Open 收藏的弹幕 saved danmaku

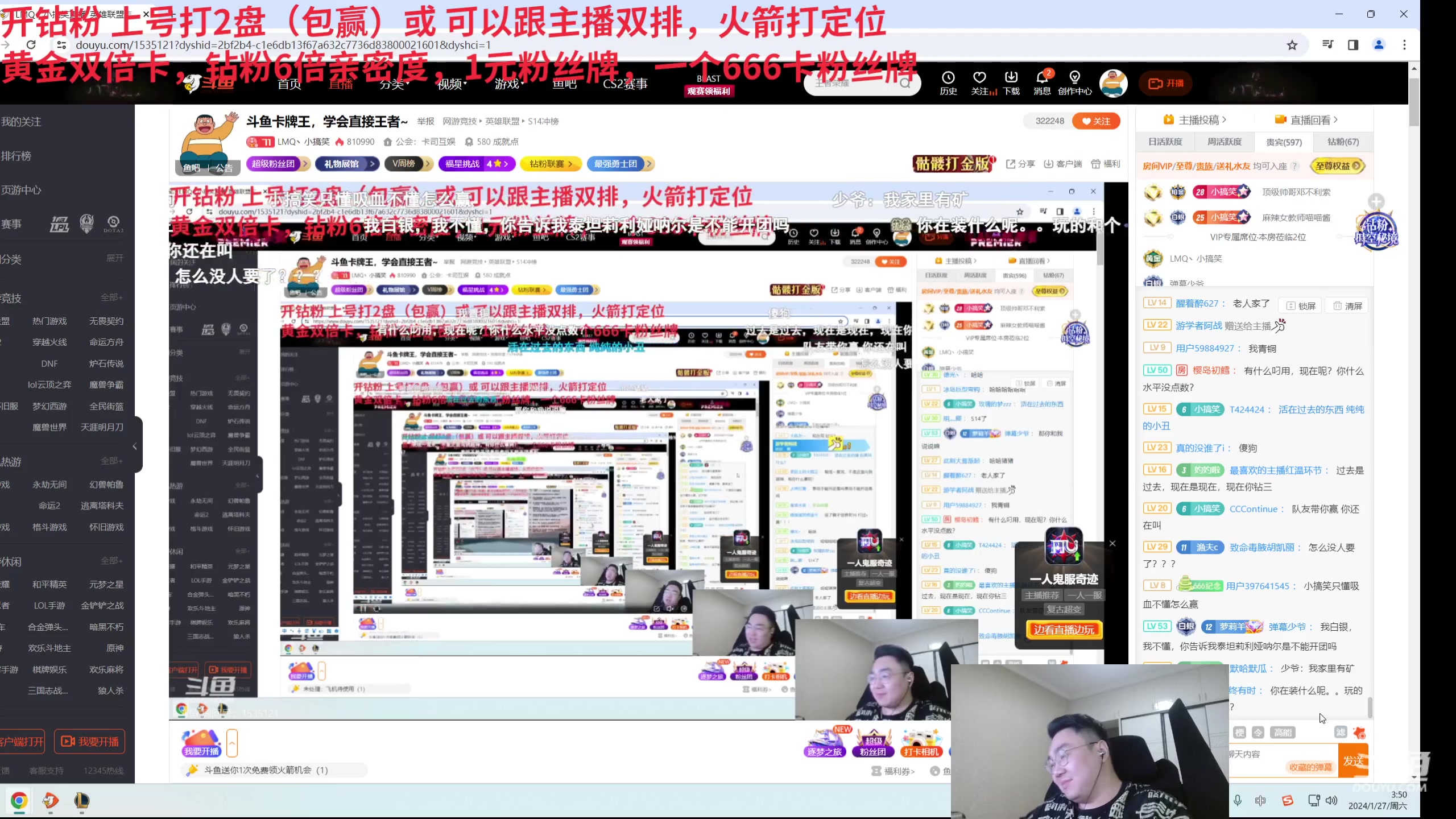(1310, 767)
